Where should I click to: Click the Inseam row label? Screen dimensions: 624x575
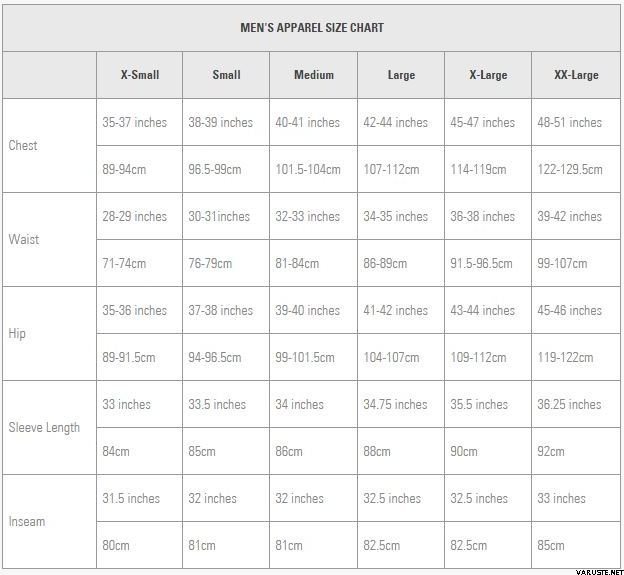[27, 521]
